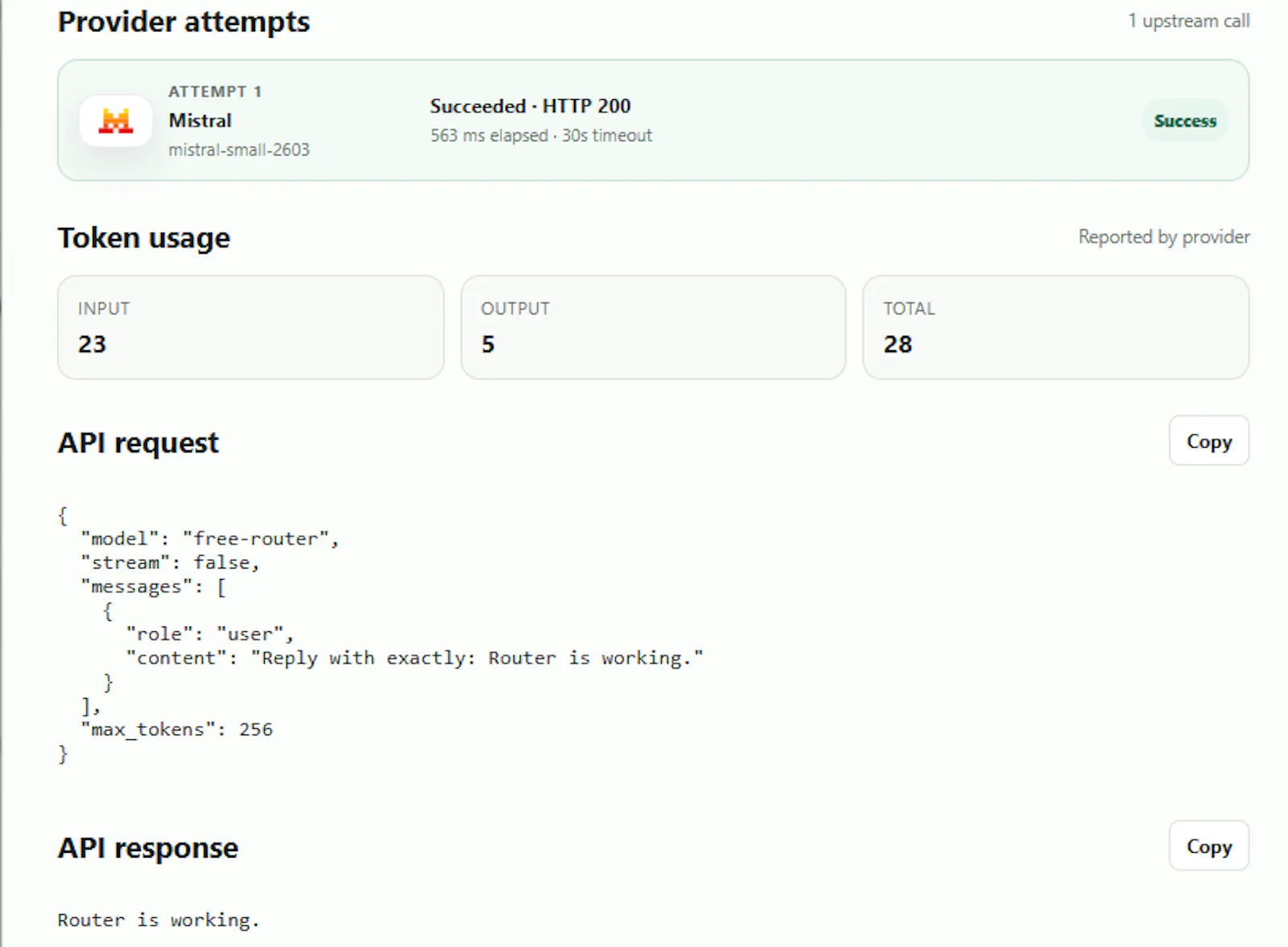Select the Attempt 1 Mistral card
The height and width of the screenshot is (947, 1288).
(x=653, y=120)
